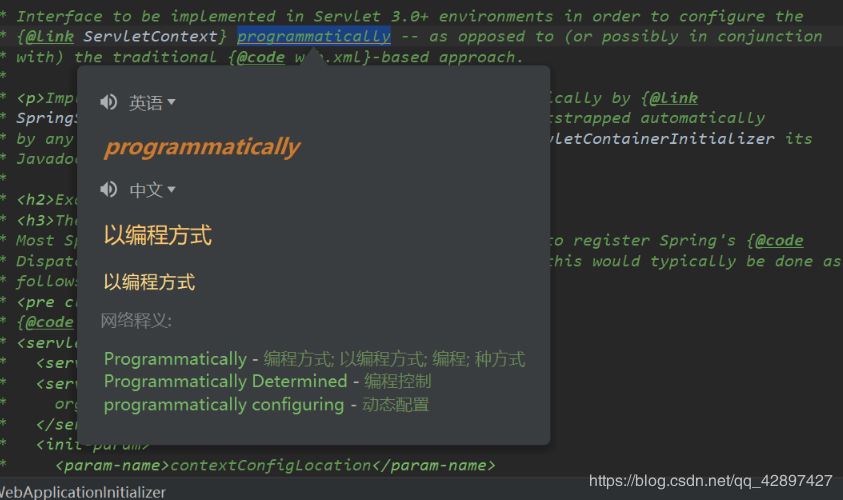843x500 pixels.
Task: Click the ServletContext link in the Javadoc
Action: 164,36
